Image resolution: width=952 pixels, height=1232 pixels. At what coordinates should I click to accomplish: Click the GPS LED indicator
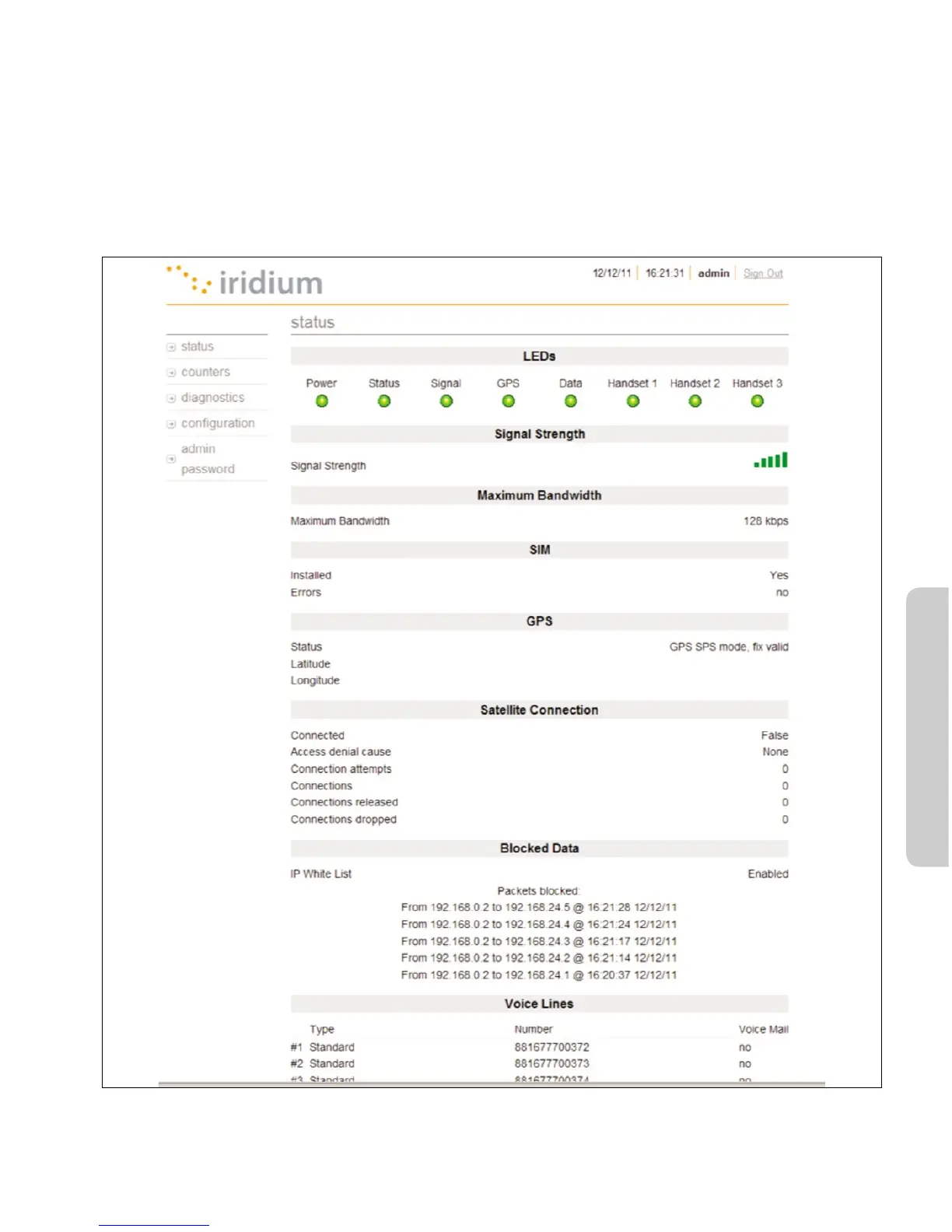[x=509, y=401]
